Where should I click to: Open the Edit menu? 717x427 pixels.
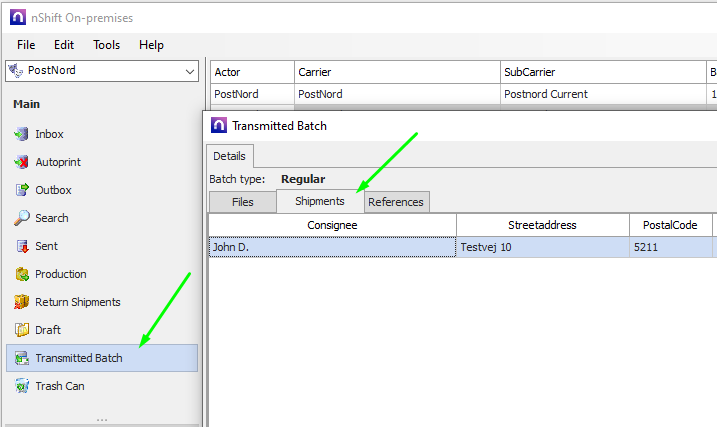point(64,45)
